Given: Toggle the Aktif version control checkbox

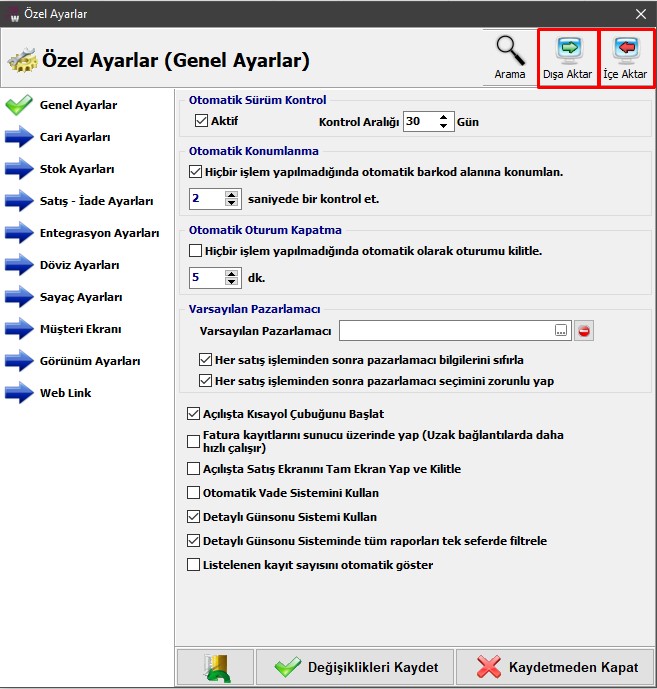Looking at the screenshot, I should [201, 121].
